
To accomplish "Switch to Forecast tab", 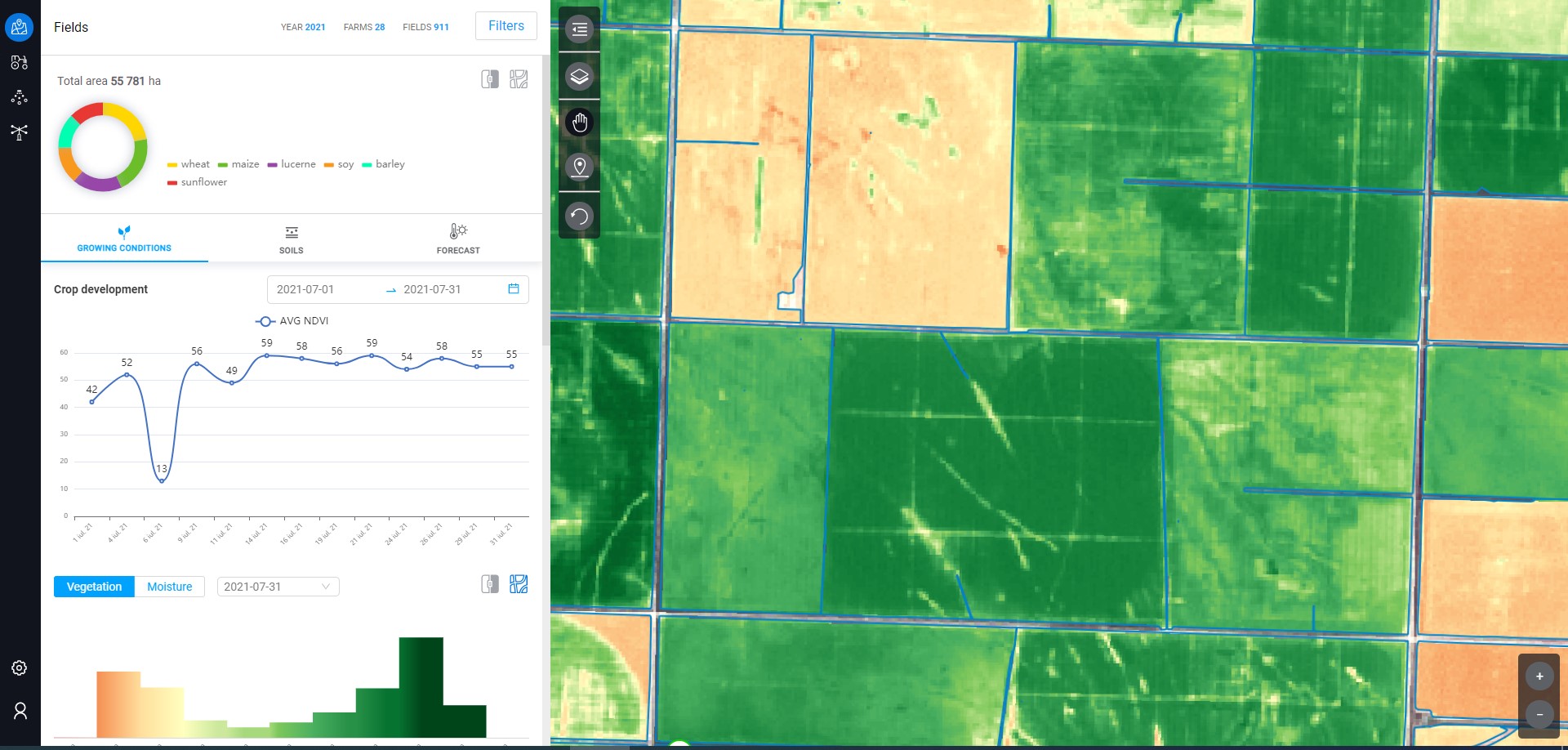I will tap(458, 239).
